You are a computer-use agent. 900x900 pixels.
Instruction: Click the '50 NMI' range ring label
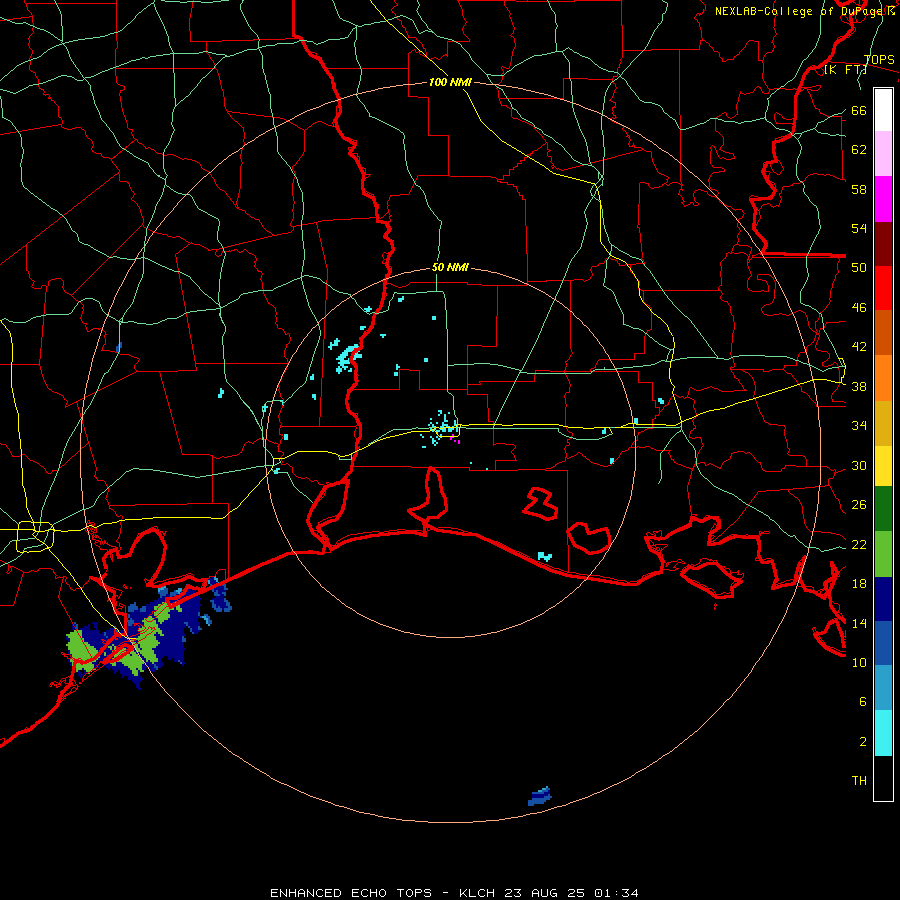[450, 267]
